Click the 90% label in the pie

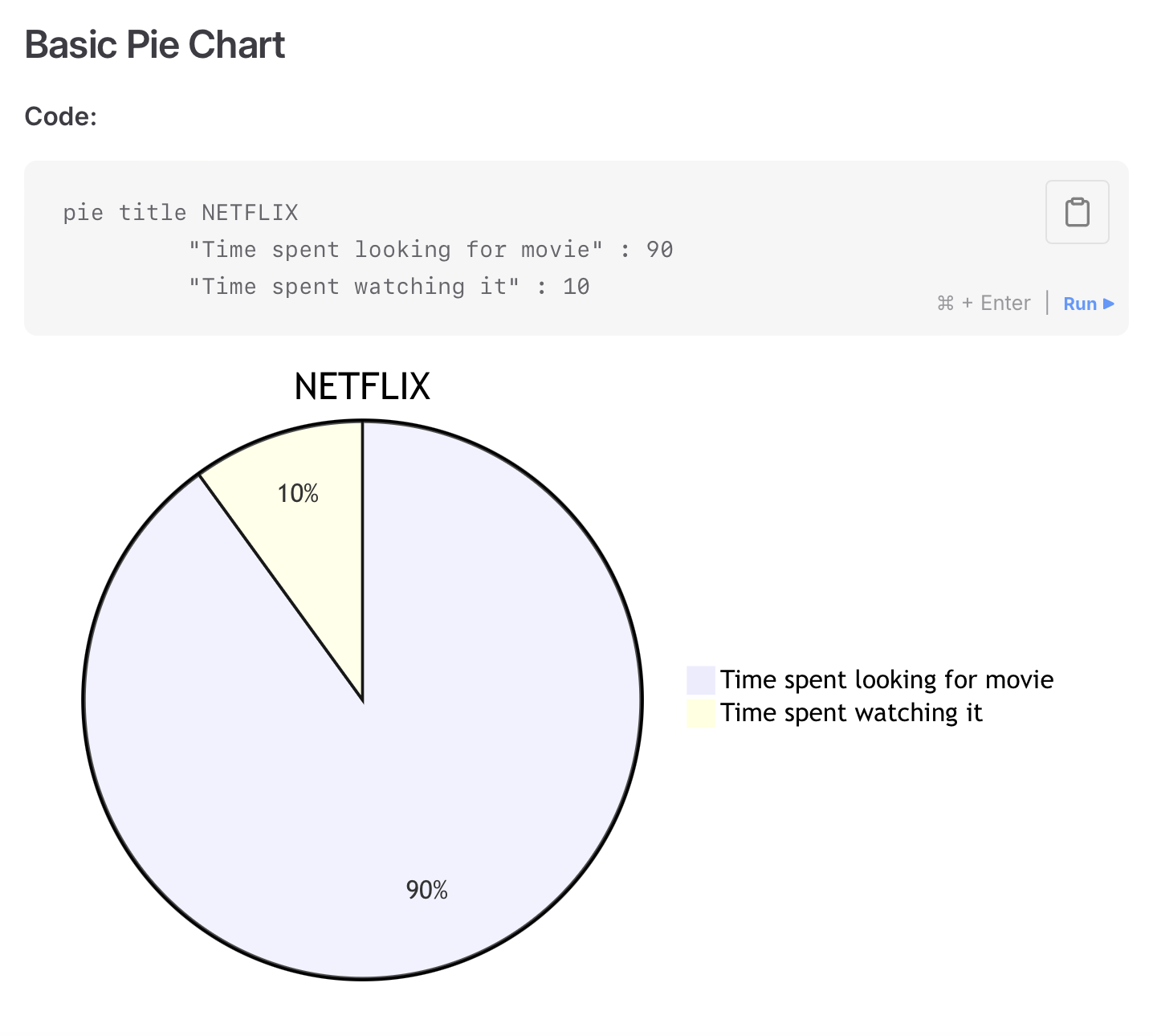tap(426, 890)
